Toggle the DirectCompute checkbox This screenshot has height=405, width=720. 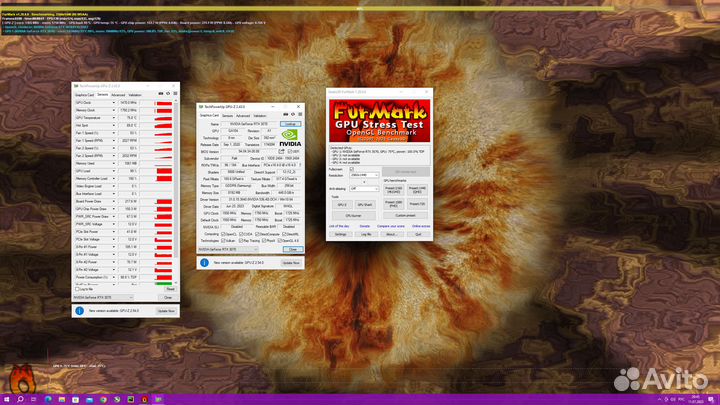point(257,234)
